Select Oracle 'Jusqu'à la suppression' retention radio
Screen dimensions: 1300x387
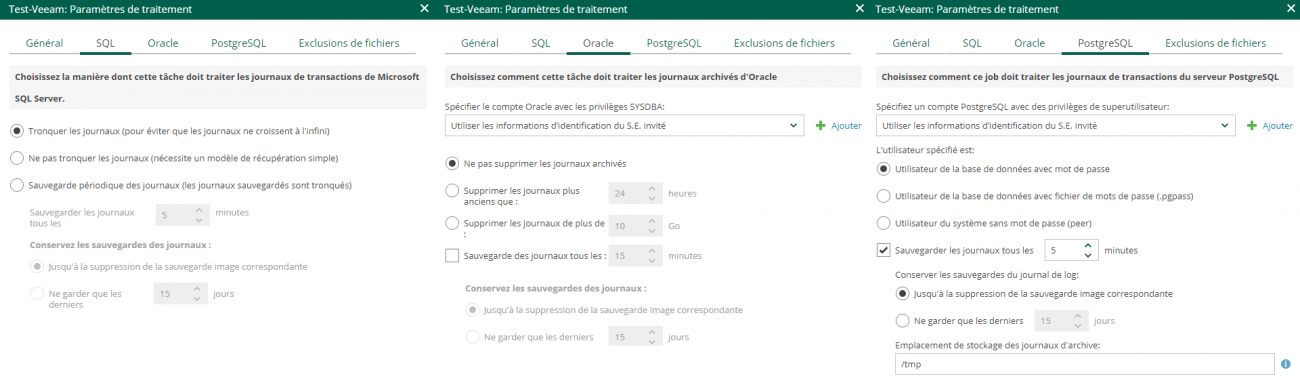pos(472,310)
